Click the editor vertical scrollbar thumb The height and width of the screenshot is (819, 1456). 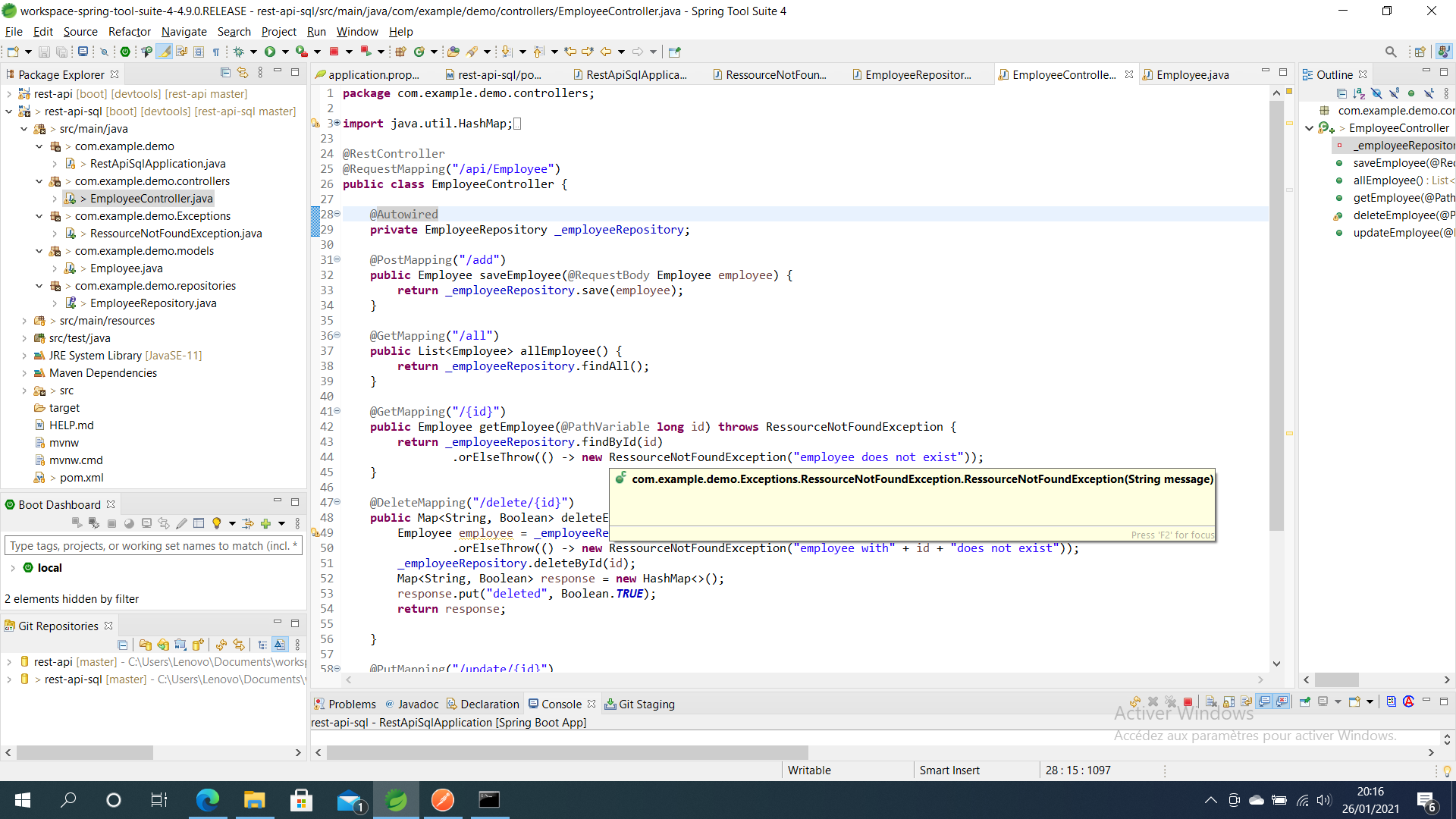pos(1276,315)
